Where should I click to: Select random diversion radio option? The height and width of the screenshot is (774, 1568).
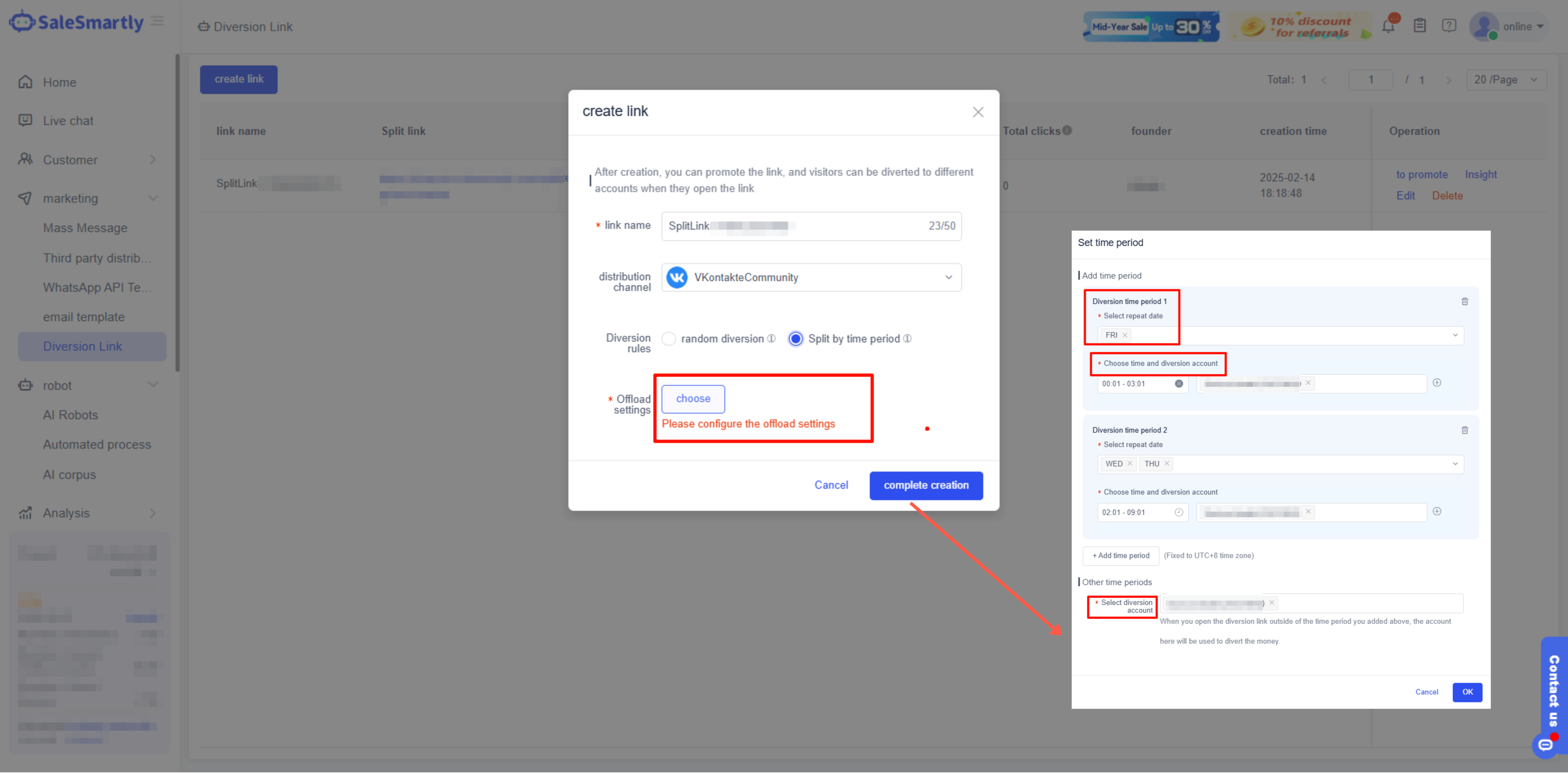click(x=669, y=339)
